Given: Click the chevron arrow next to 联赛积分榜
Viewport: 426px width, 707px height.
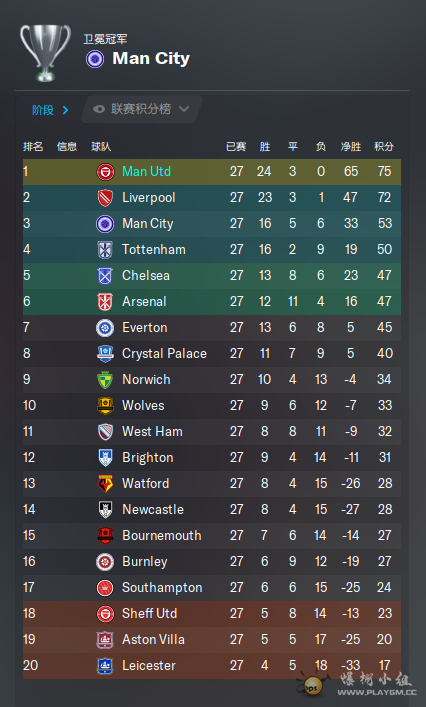Looking at the screenshot, I should [x=183, y=109].
